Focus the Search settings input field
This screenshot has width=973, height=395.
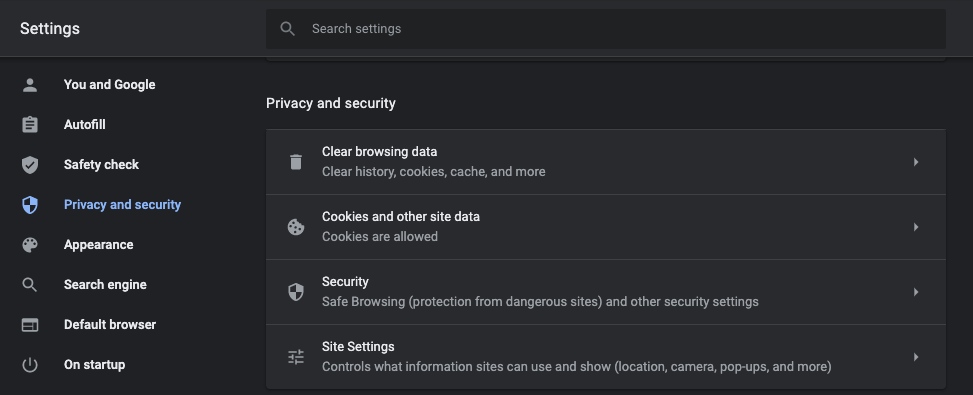(x=606, y=29)
